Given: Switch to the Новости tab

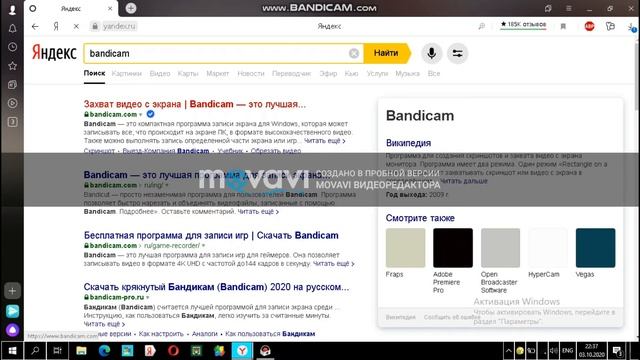Looking at the screenshot, I should click(251, 73).
